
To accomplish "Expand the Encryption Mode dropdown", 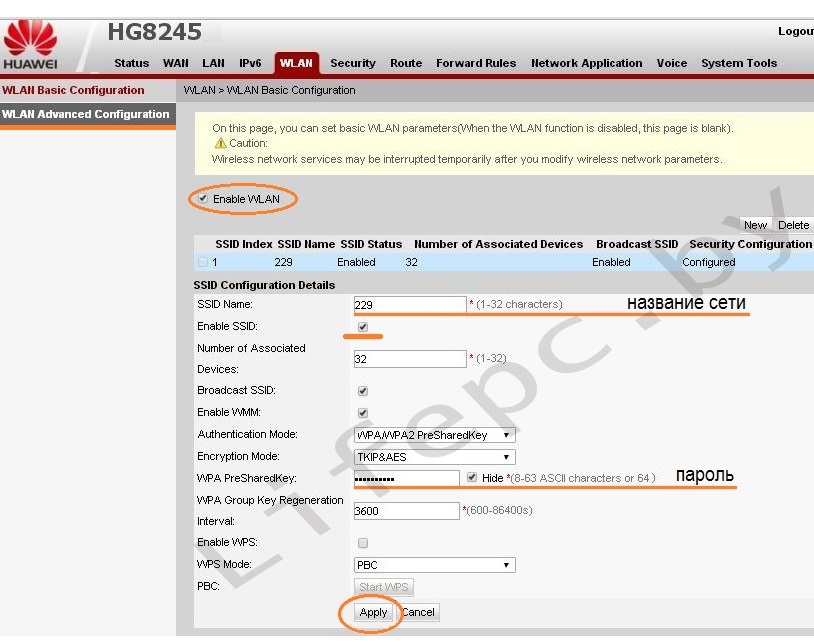I will pyautogui.click(x=435, y=457).
